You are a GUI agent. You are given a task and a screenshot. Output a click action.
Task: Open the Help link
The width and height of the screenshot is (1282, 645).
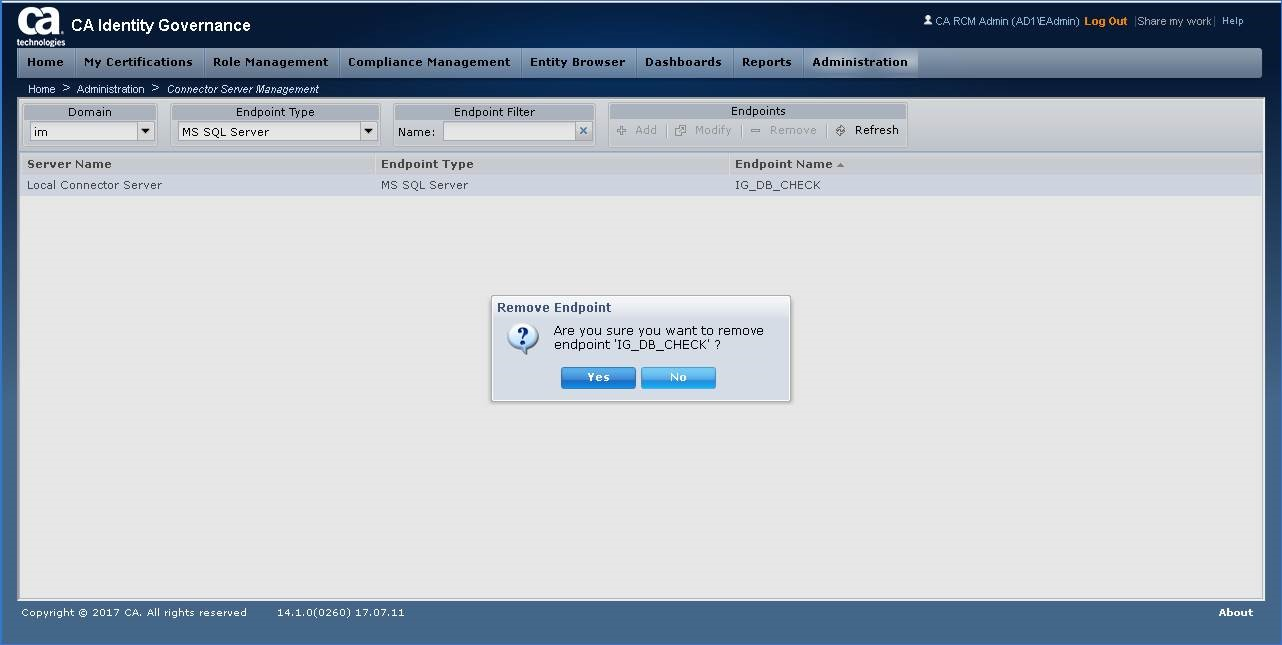click(x=1233, y=21)
